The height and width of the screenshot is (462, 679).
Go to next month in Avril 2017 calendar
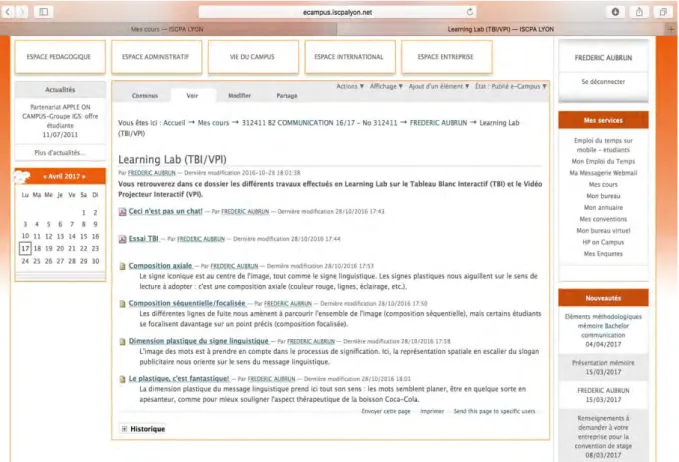point(83,177)
